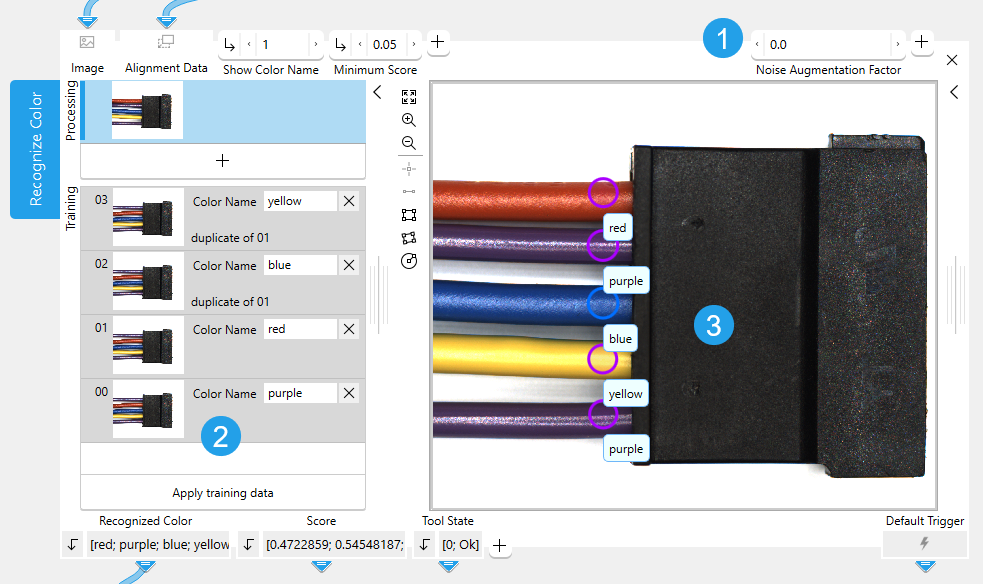Click the Alignment Data input icon
The width and height of the screenshot is (983, 584).
point(166,42)
